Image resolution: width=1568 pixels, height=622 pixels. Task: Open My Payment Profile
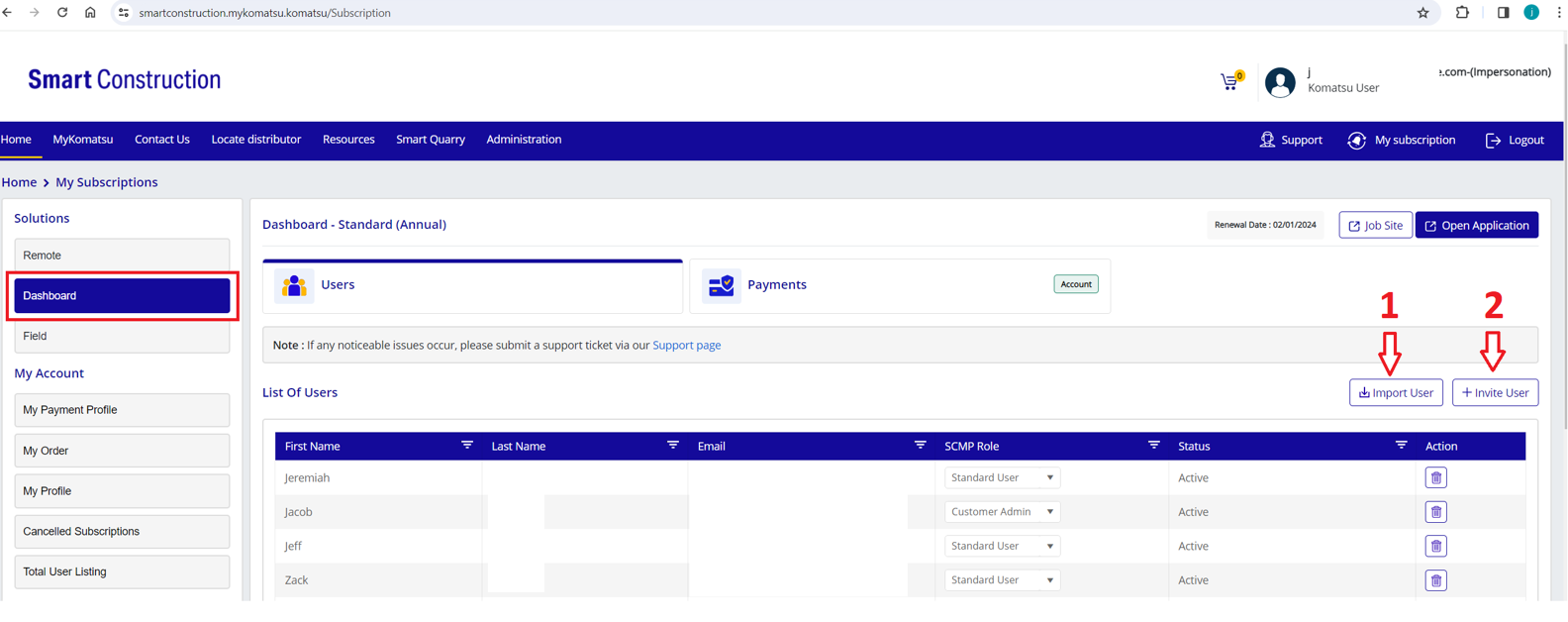pos(122,410)
